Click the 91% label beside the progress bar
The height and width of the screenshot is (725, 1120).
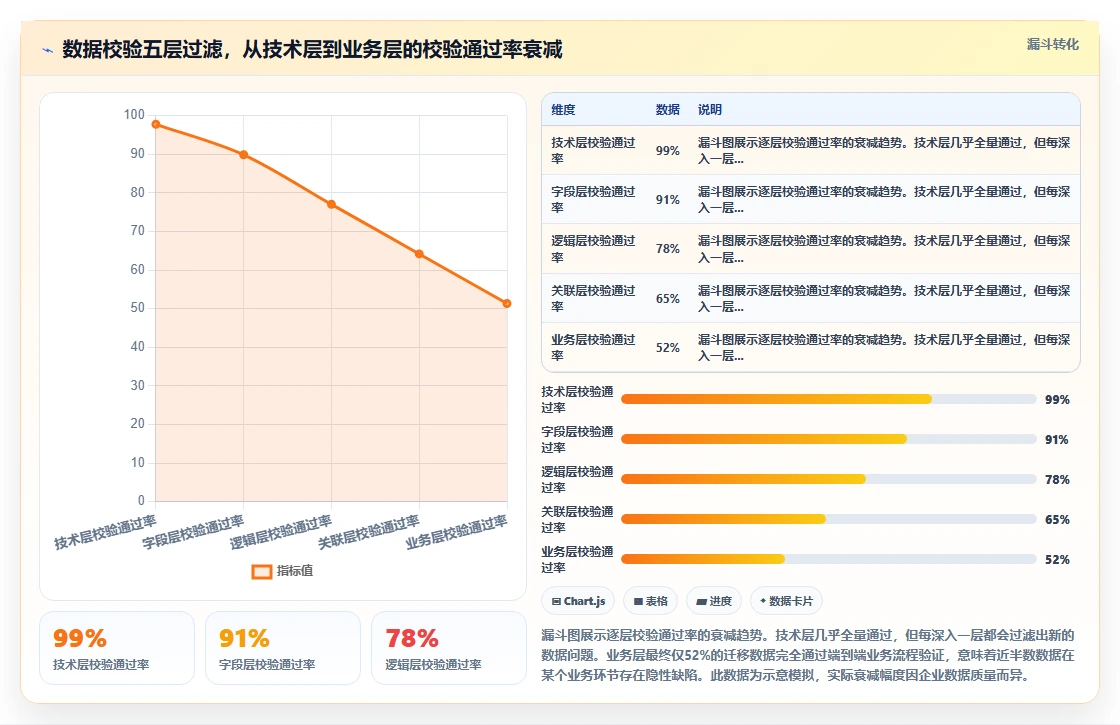(x=1057, y=440)
